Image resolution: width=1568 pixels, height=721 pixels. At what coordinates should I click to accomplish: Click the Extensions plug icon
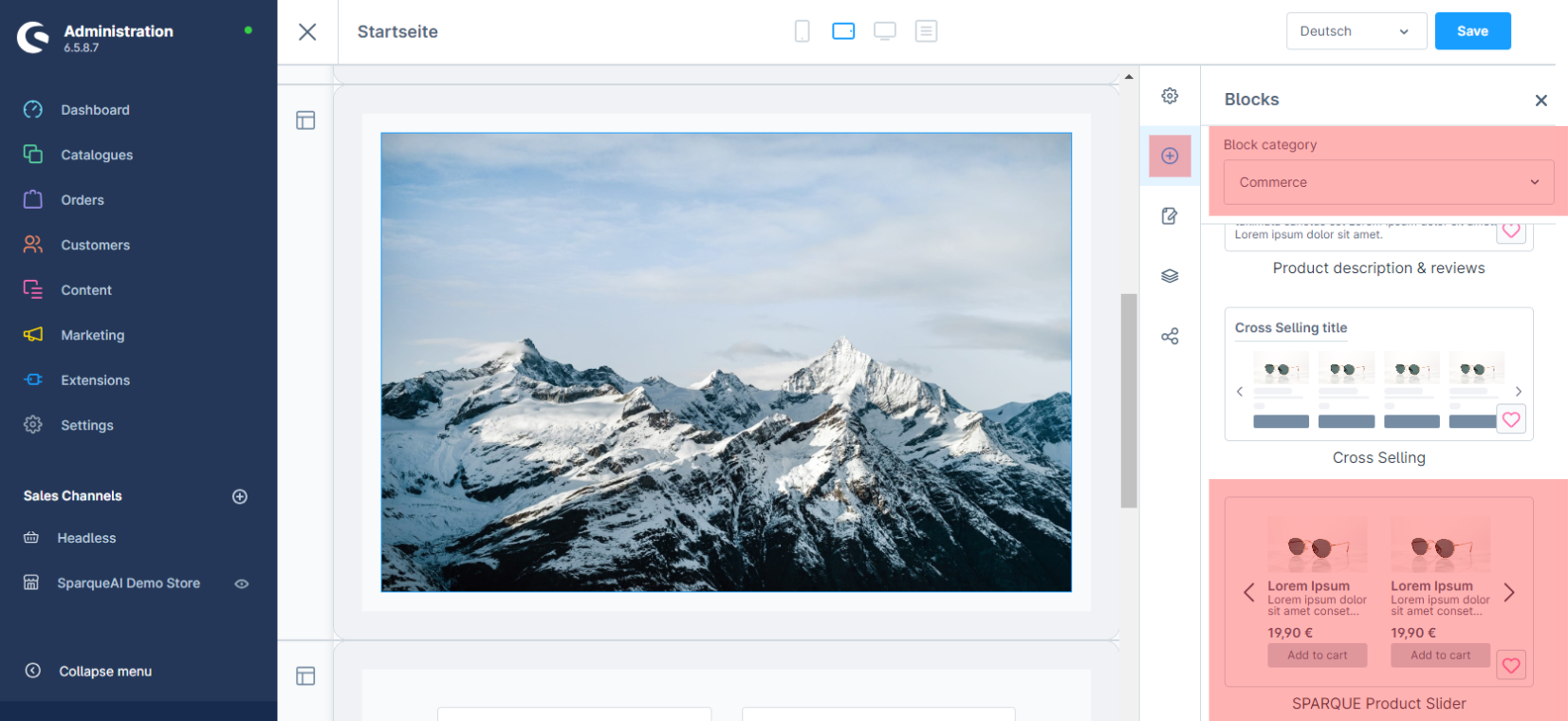click(x=33, y=379)
